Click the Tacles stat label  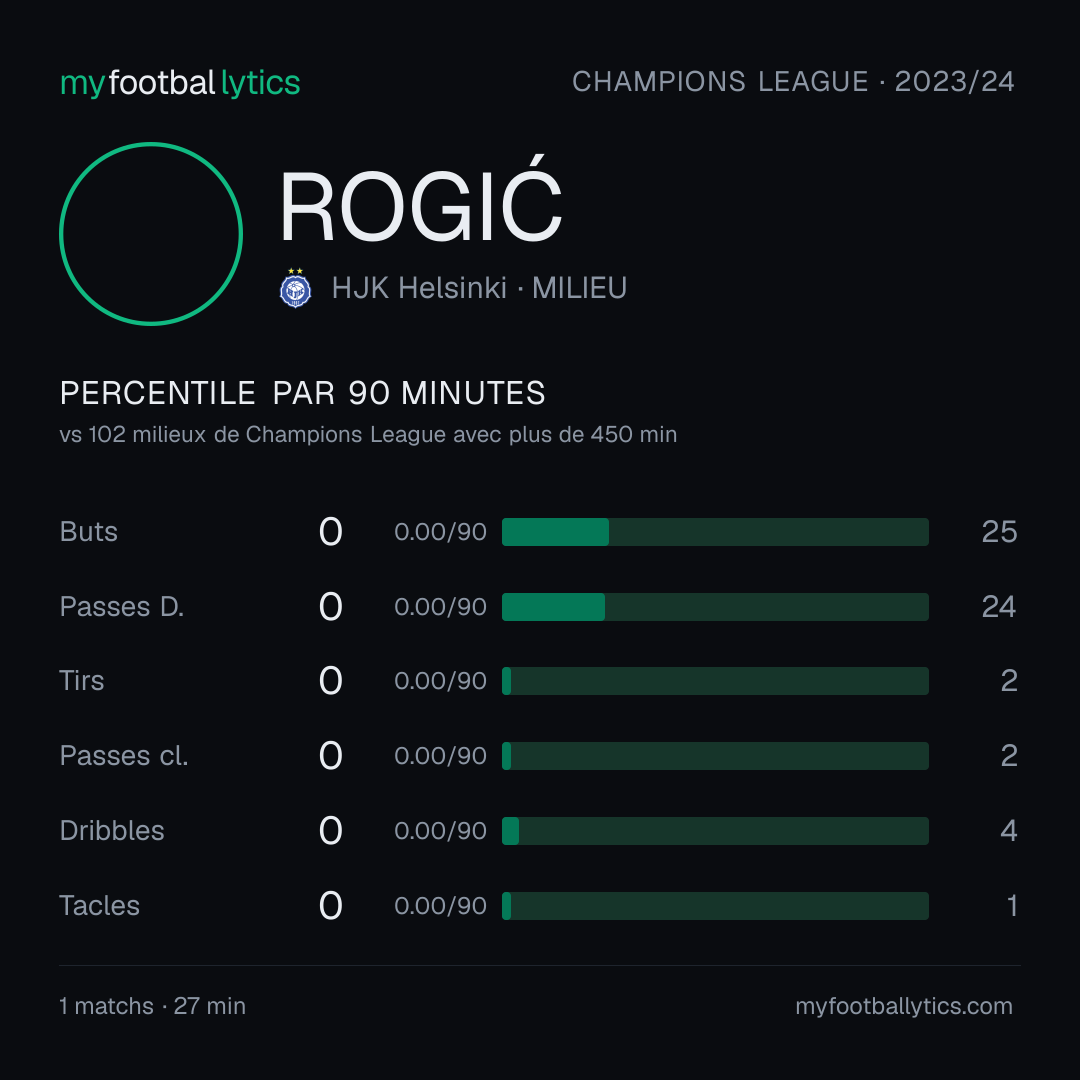point(99,906)
